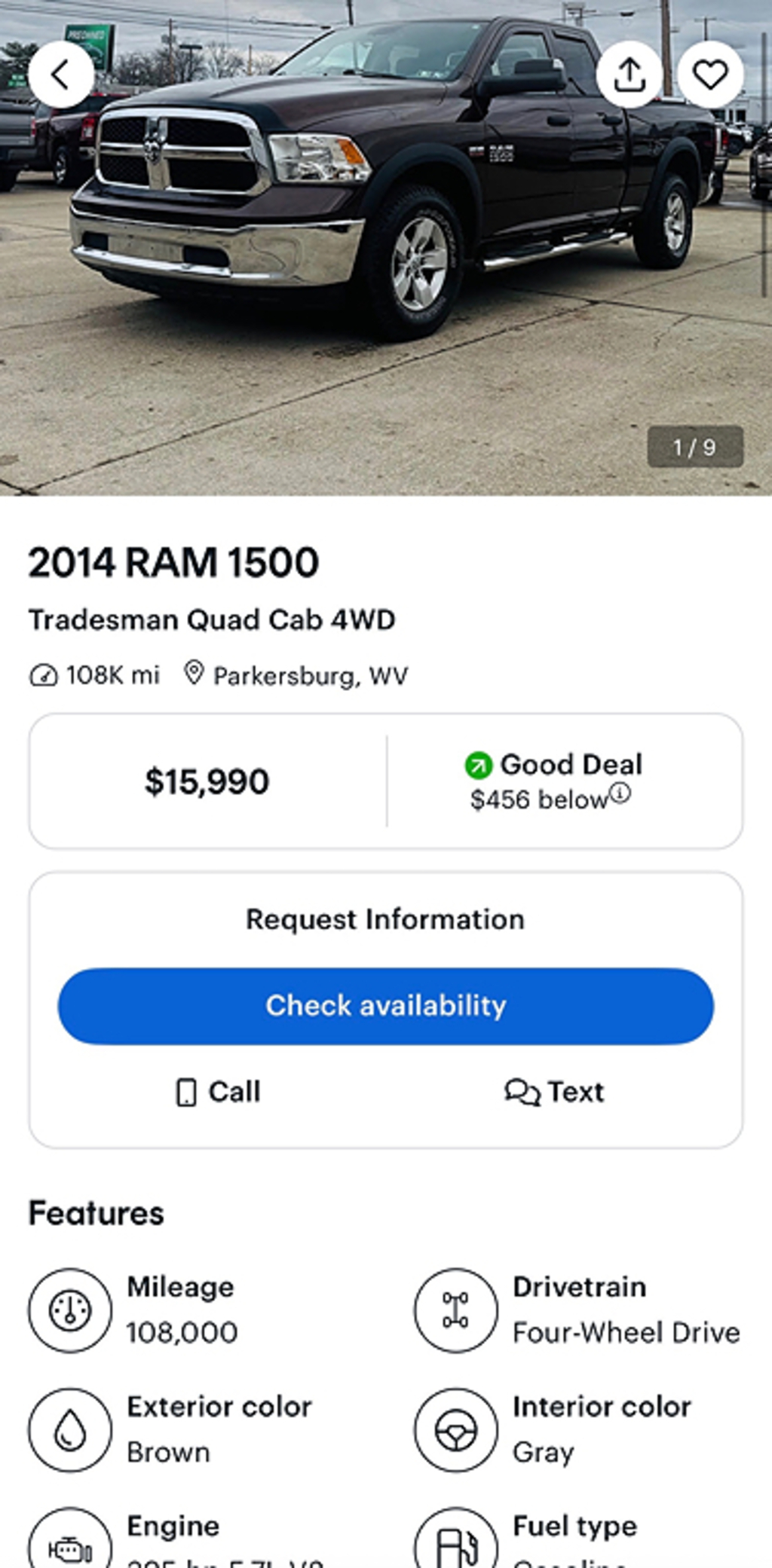The width and height of the screenshot is (772, 1568).
Task: Tap the back arrow button
Action: click(61, 75)
